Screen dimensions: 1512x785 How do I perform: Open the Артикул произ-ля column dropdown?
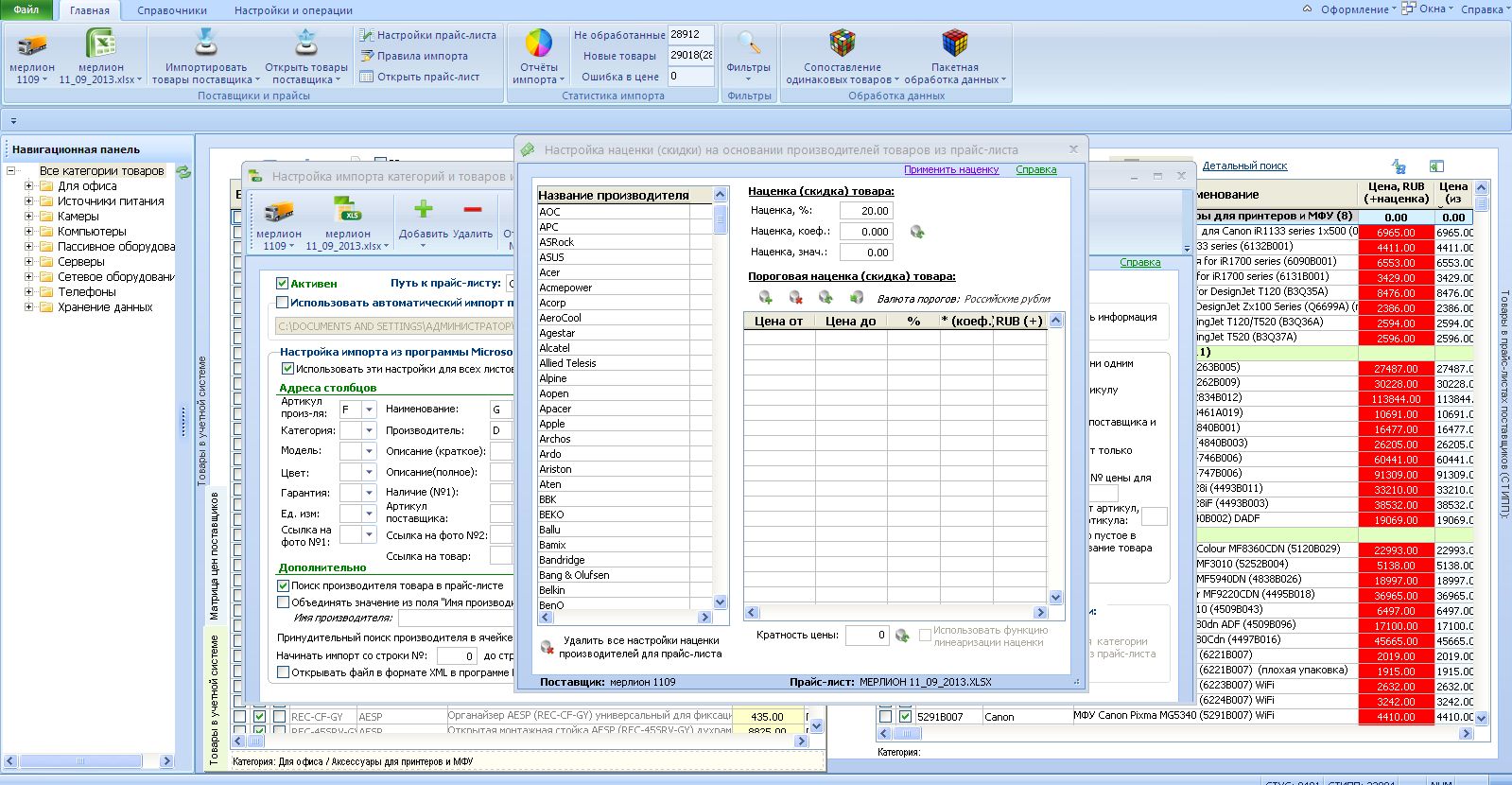click(369, 410)
